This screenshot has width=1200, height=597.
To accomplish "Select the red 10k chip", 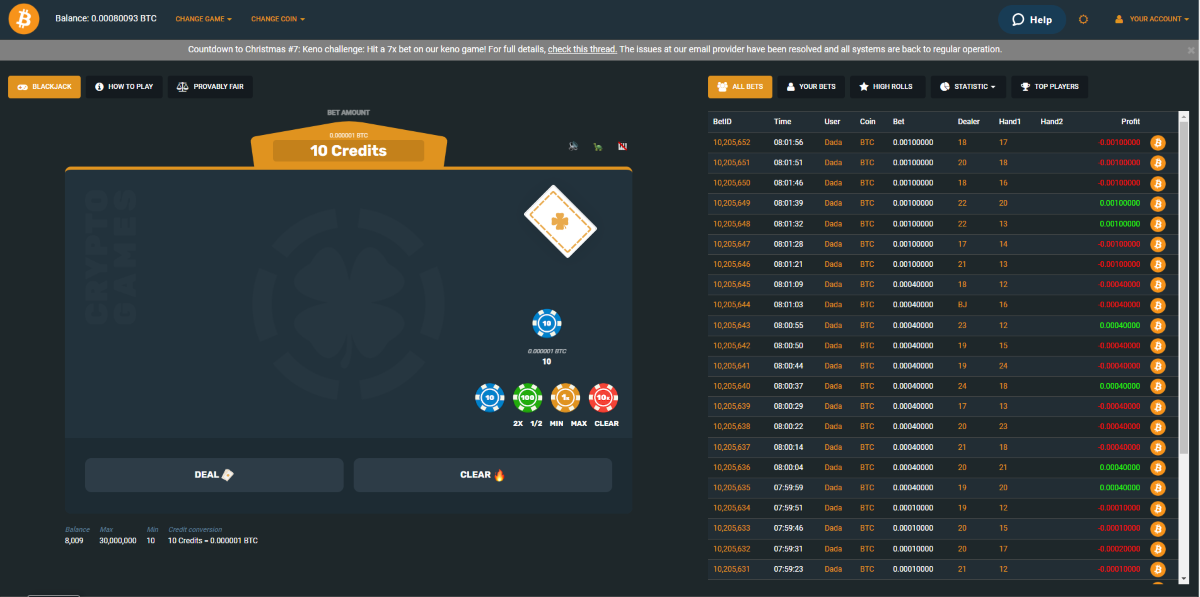I will click(x=604, y=398).
